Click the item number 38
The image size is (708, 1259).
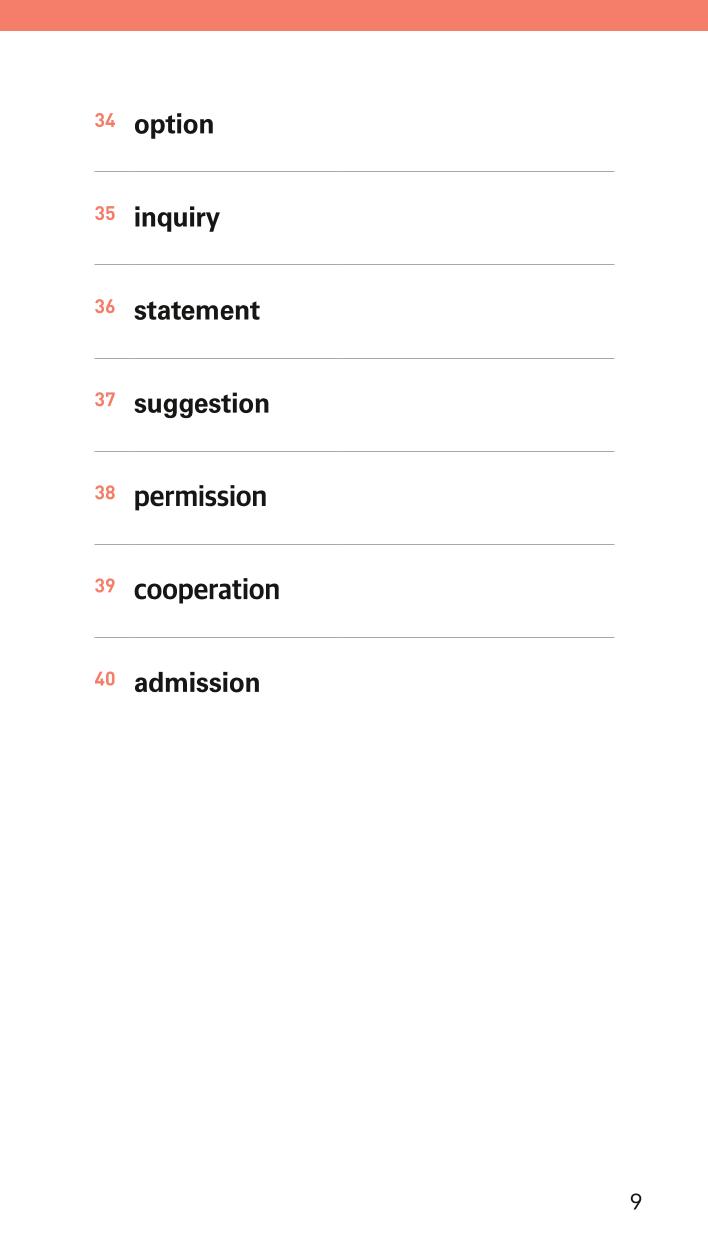105,493
